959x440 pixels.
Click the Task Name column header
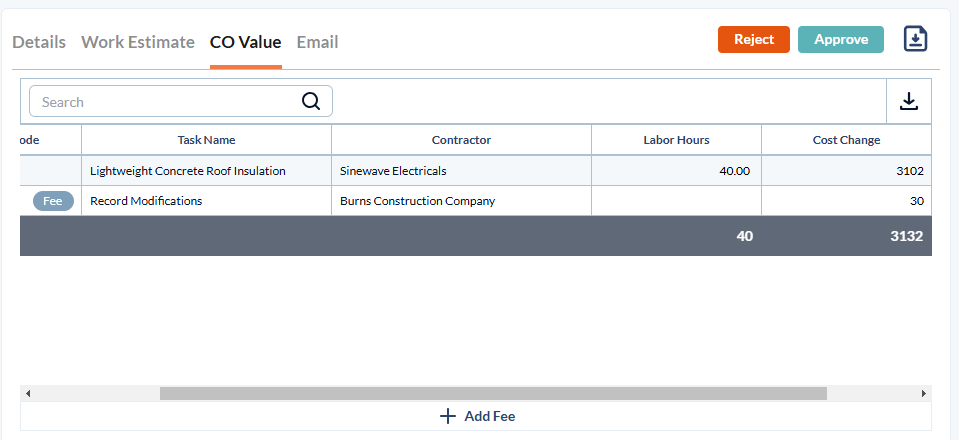[206, 140]
